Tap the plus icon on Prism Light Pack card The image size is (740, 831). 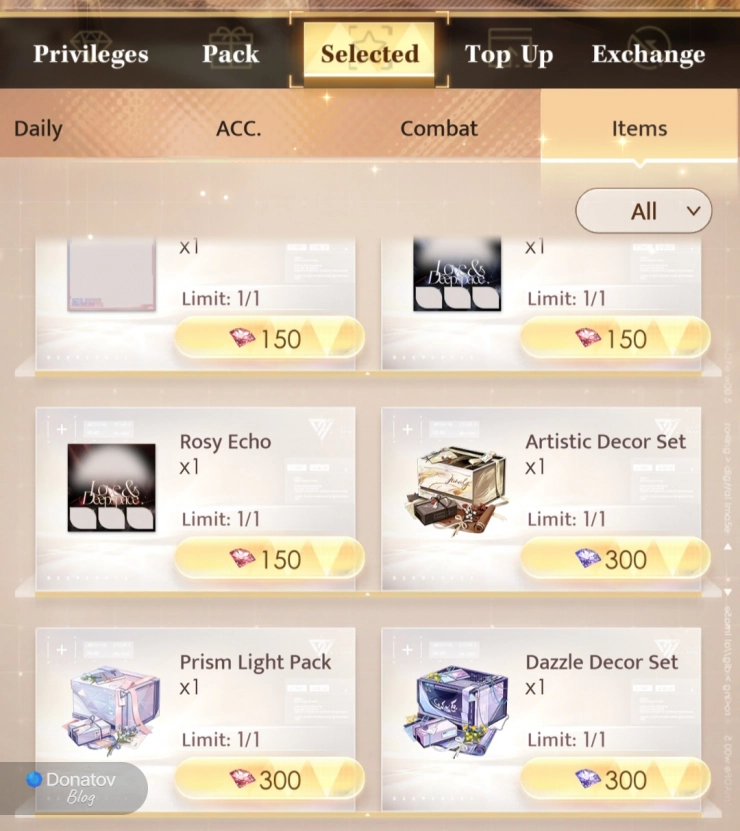coord(62,650)
